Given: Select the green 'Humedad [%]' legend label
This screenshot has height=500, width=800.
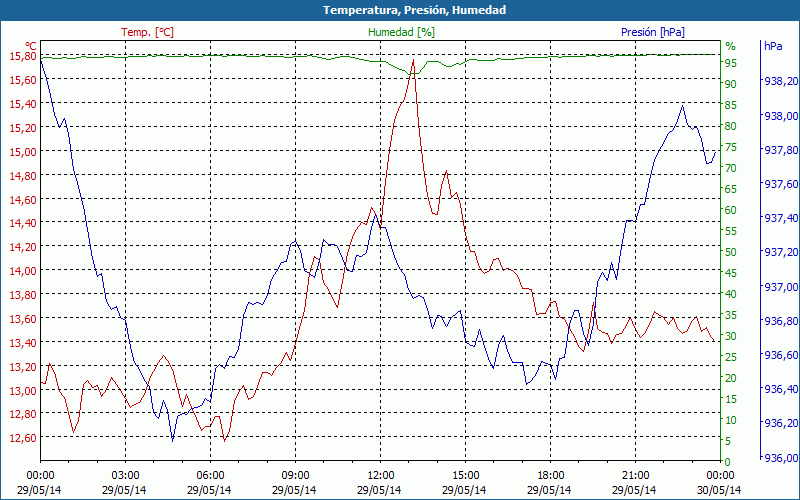Looking at the screenshot, I should (402, 32).
